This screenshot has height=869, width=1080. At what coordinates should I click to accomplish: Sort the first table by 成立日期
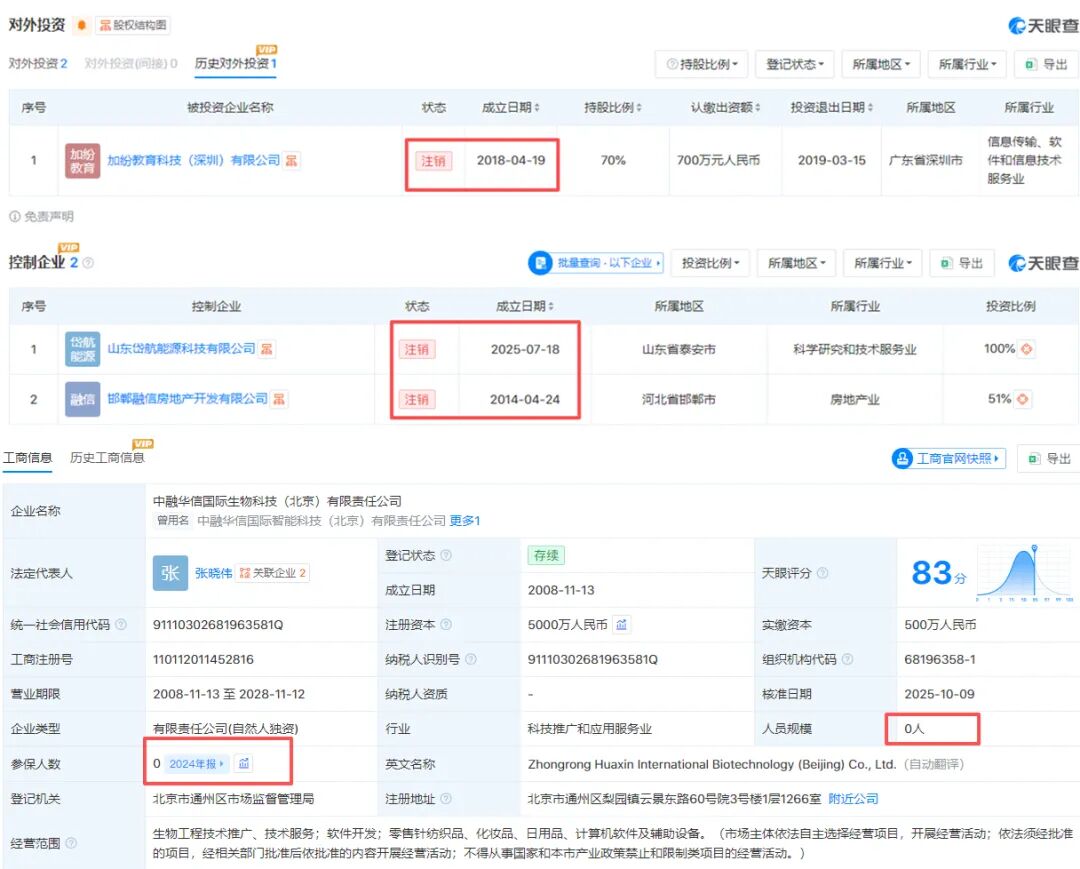click(511, 108)
